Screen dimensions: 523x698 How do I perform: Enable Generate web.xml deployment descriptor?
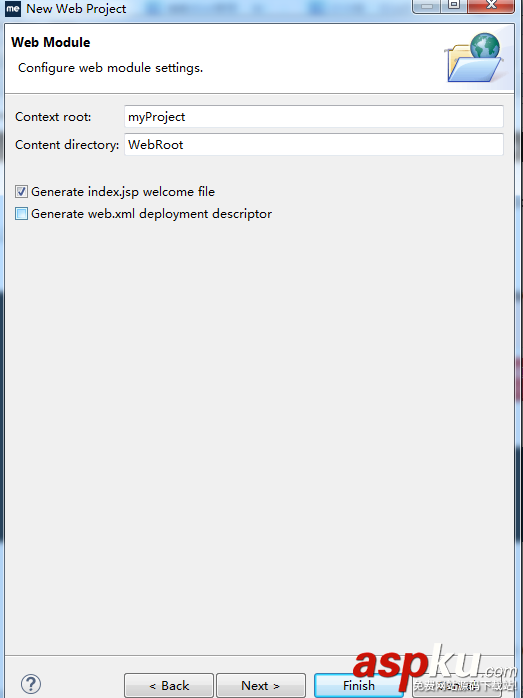tap(21, 214)
